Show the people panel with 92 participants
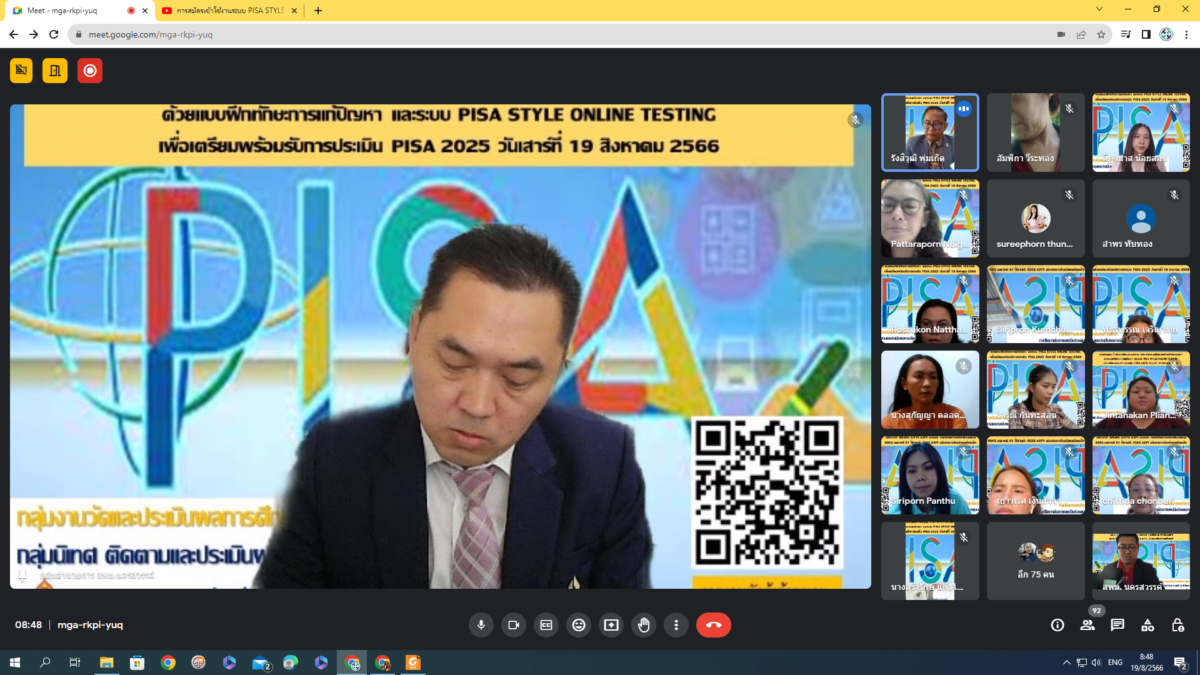Image resolution: width=1200 pixels, height=675 pixels. pos(1087,625)
